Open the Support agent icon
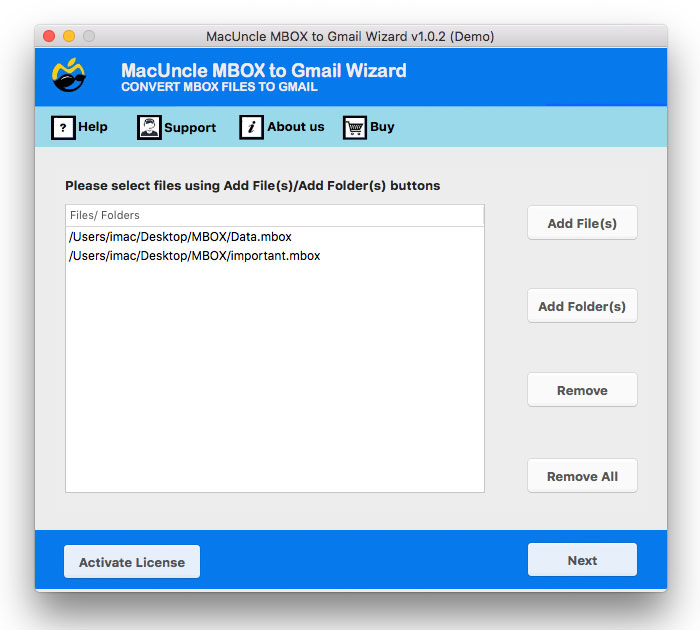700x630 pixels. point(149,128)
